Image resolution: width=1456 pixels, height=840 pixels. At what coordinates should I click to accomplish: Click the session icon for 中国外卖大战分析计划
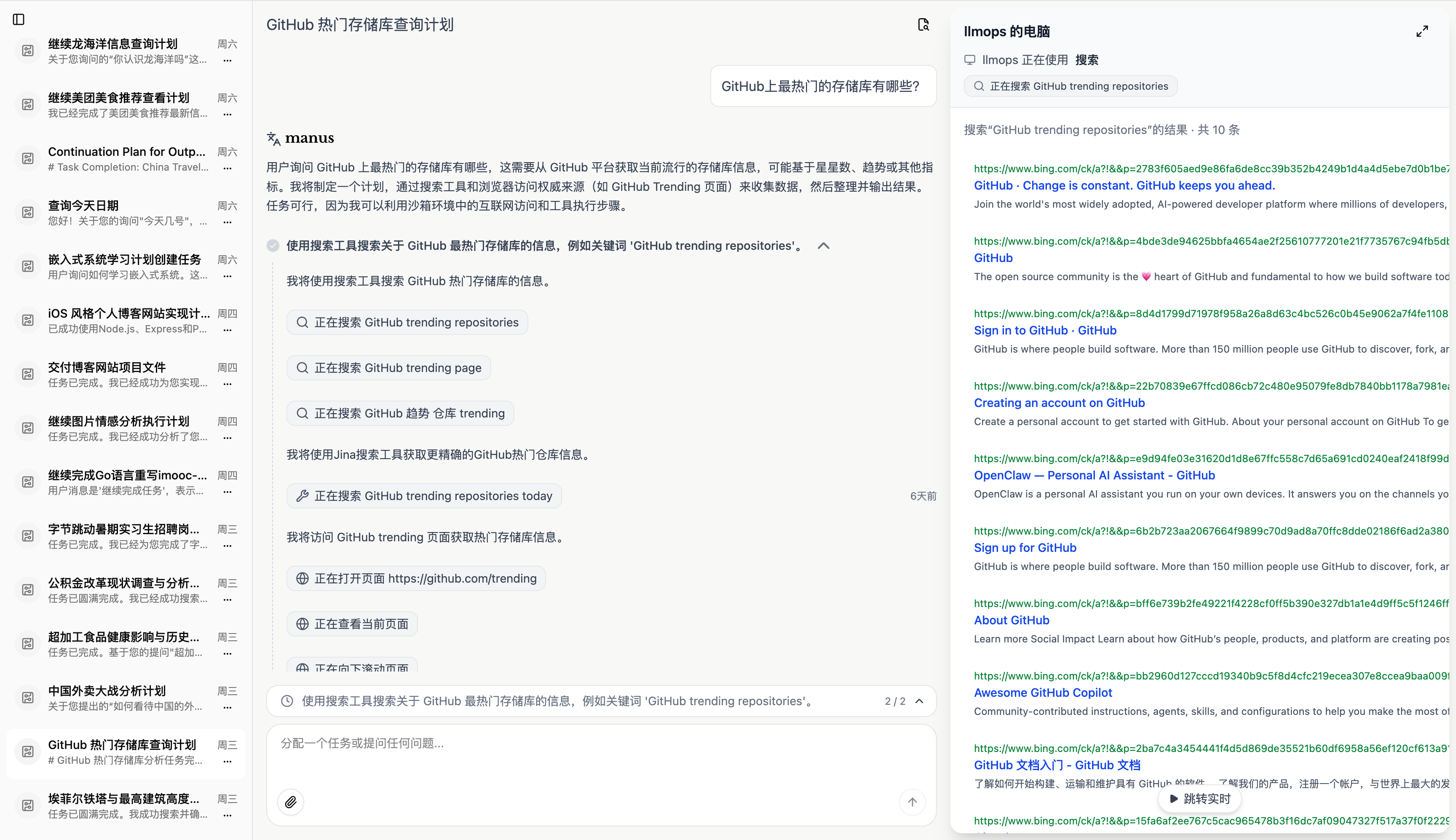(28, 698)
